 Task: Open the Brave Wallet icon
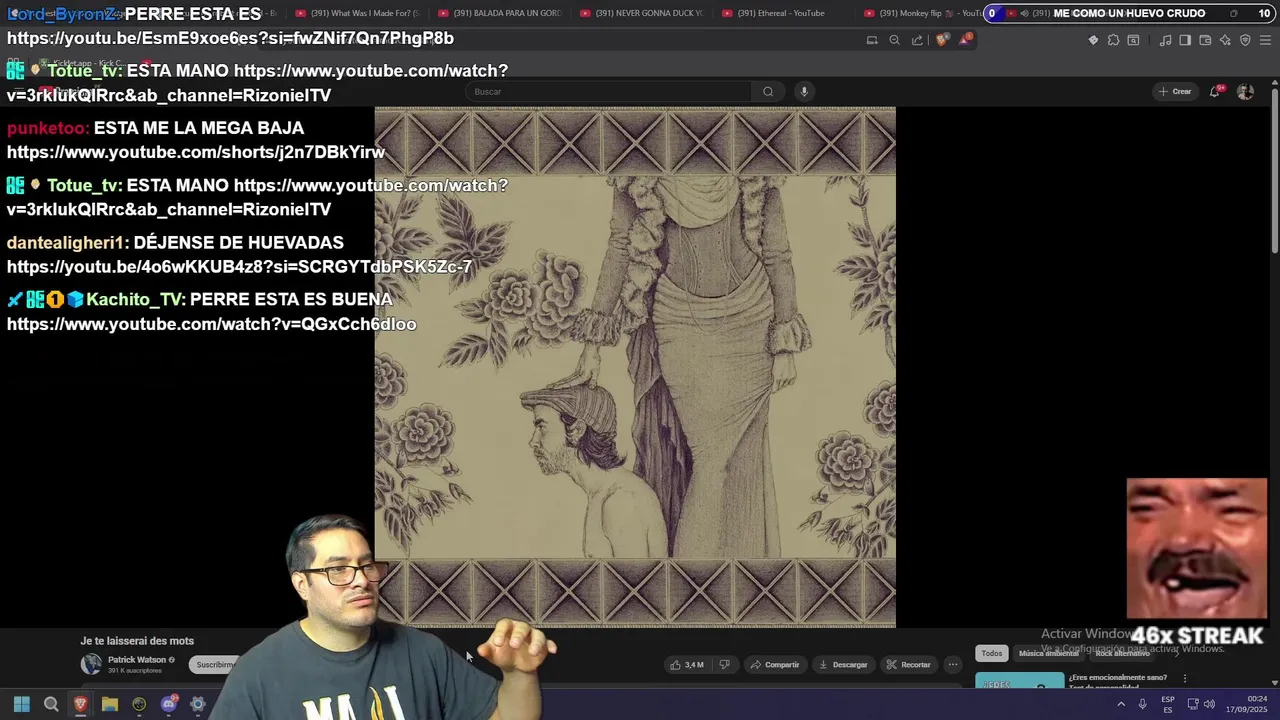point(1205,40)
